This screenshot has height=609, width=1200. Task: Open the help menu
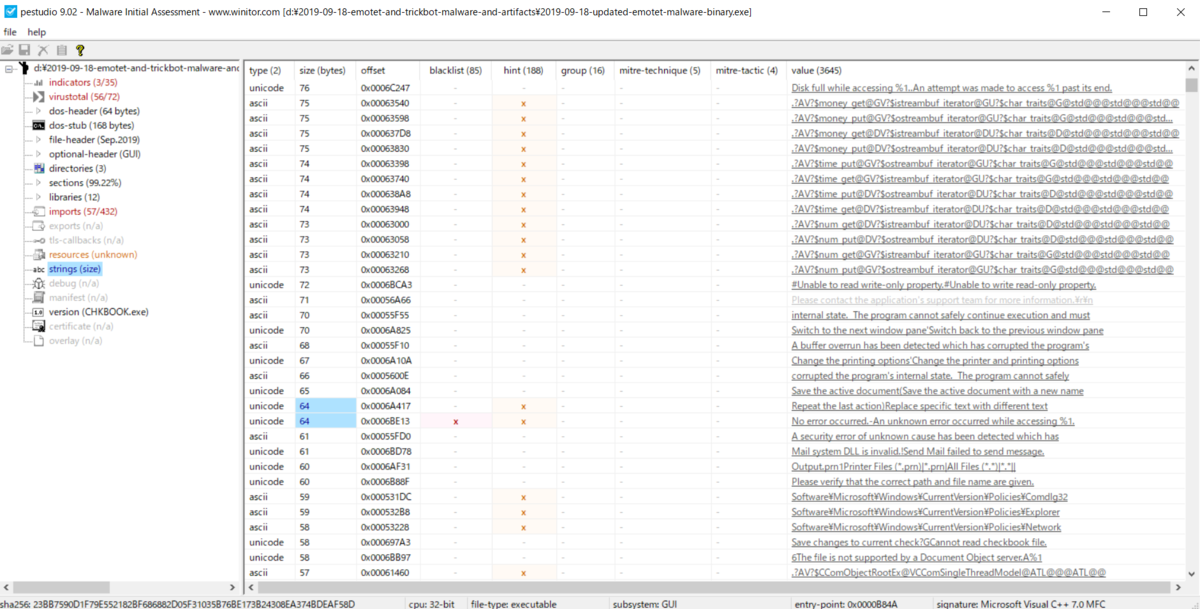pos(36,32)
